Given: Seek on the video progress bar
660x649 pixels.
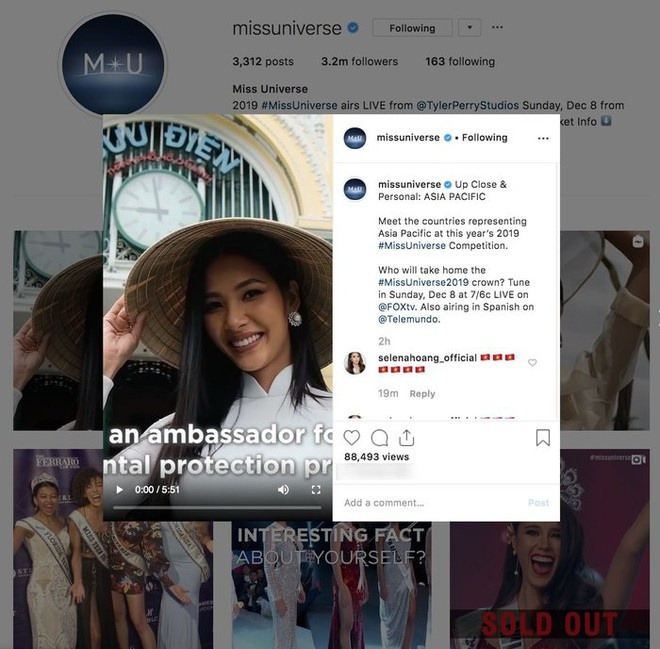Looking at the screenshot, I should (x=217, y=508).
